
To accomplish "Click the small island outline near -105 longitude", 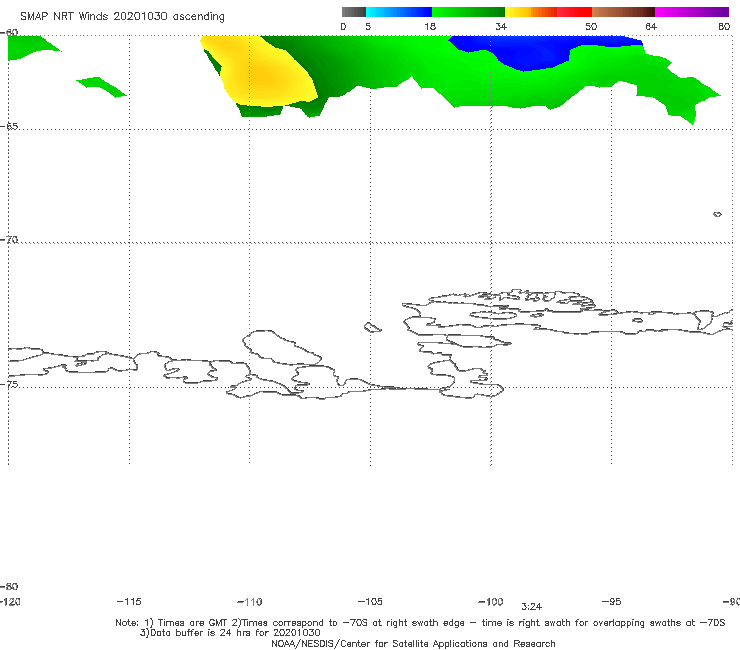I will [x=372, y=327].
